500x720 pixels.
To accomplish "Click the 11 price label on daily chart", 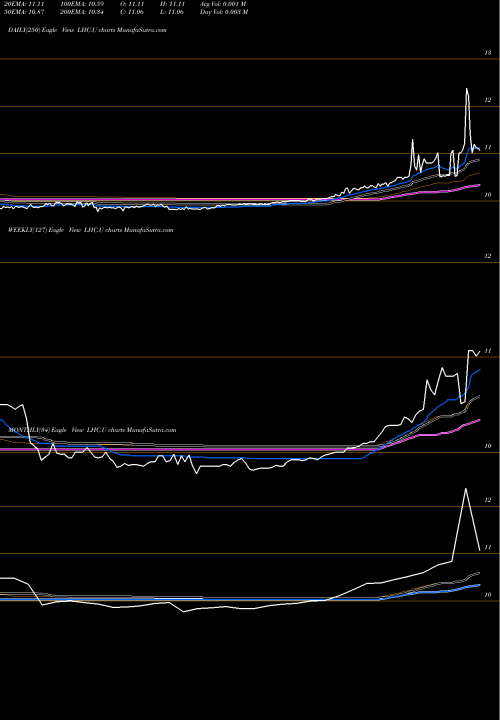I will click(x=488, y=147).
